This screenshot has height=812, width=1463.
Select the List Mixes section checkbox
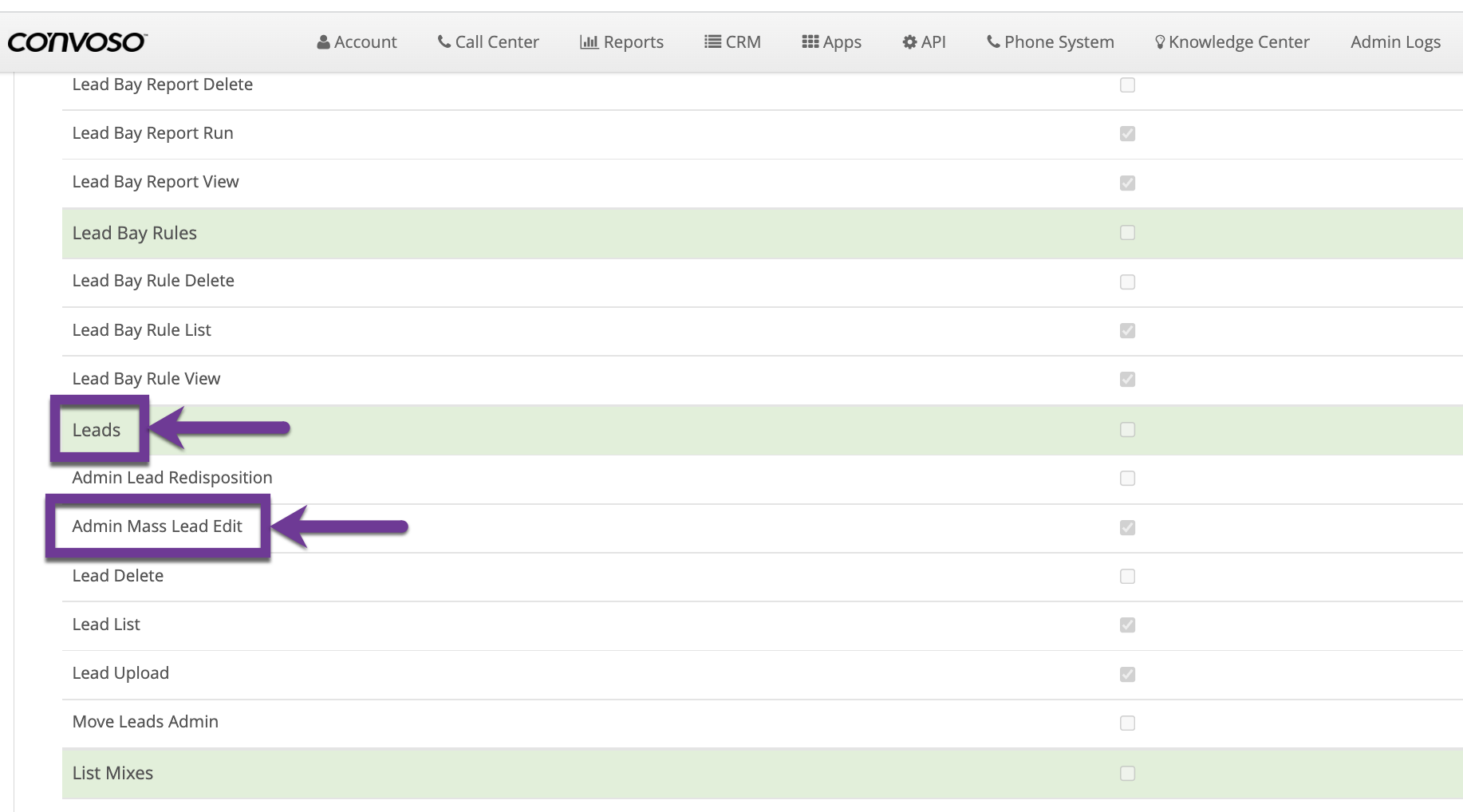[x=1127, y=773]
